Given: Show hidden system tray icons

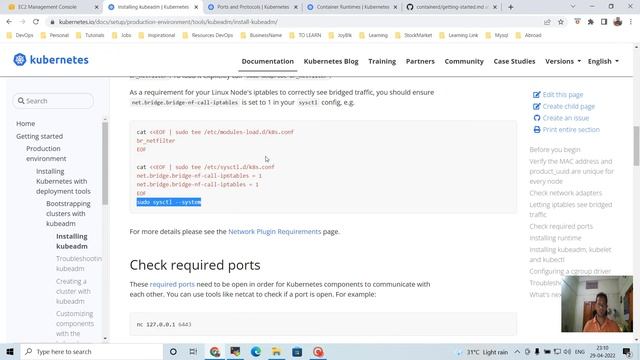Looking at the screenshot, I should 517,351.
